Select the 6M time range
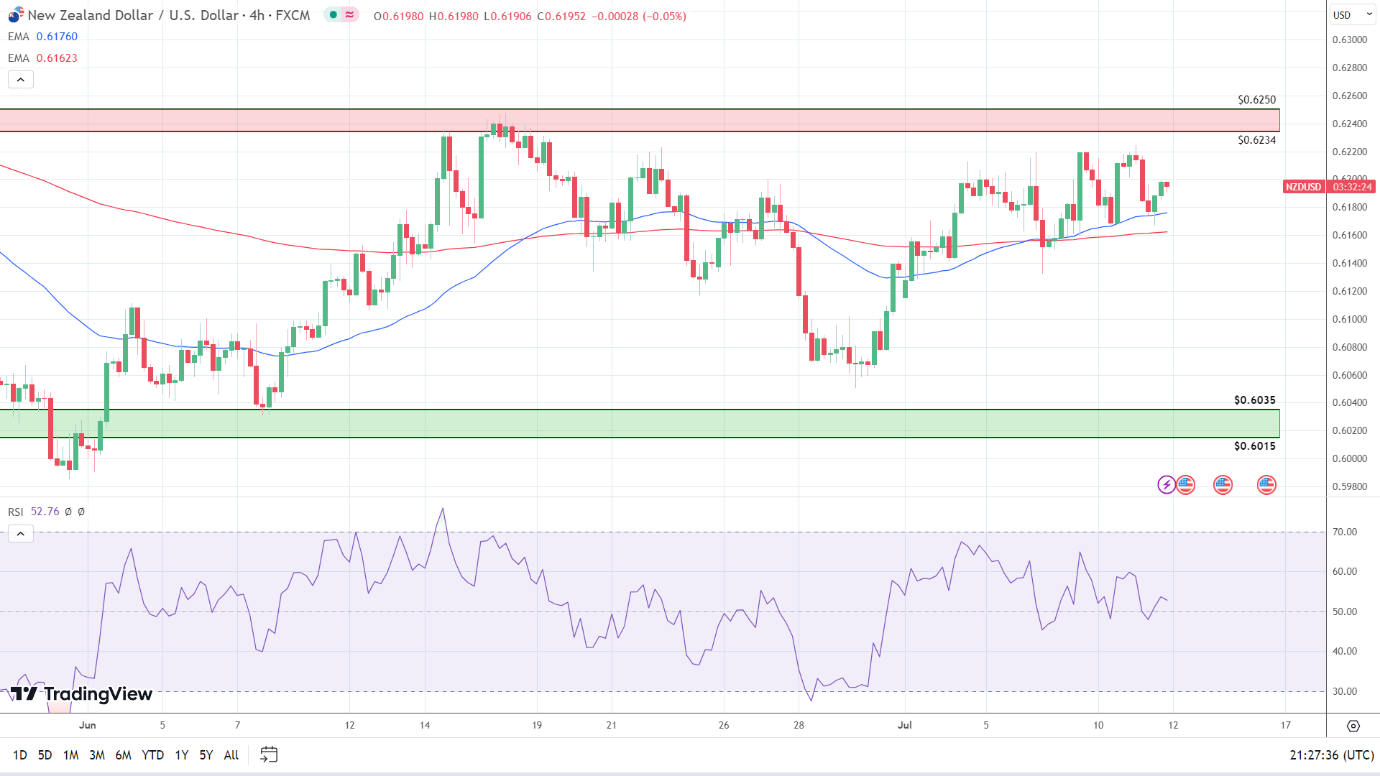 tap(123, 755)
